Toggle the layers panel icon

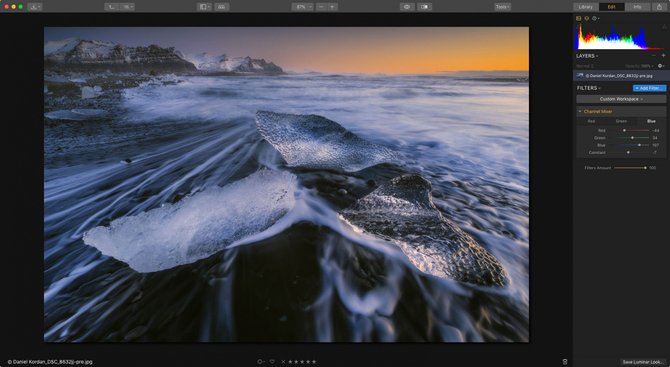[x=587, y=18]
